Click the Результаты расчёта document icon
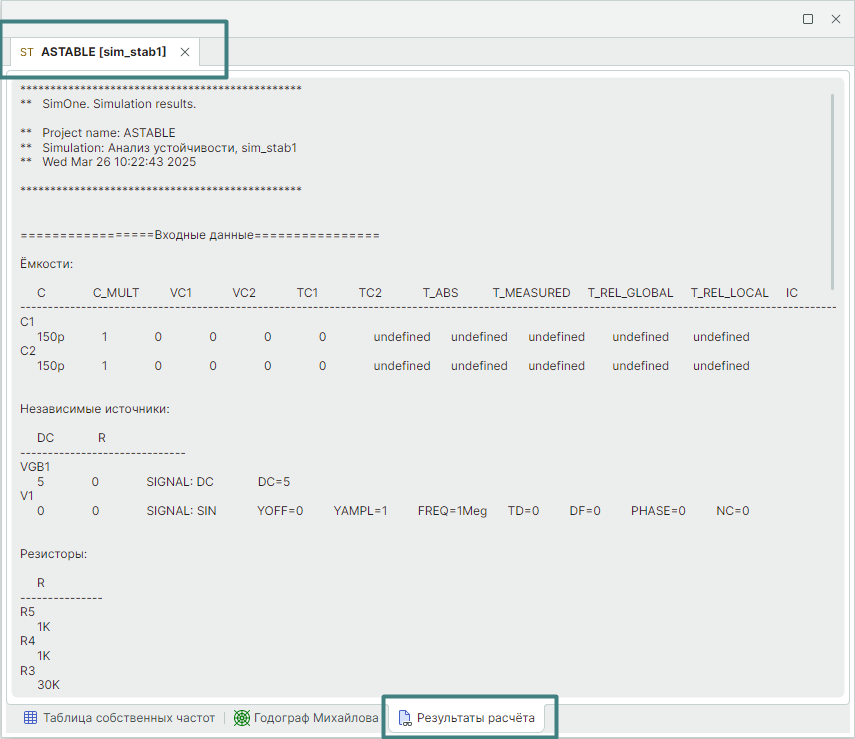Image resolution: width=855 pixels, height=739 pixels. point(405,718)
